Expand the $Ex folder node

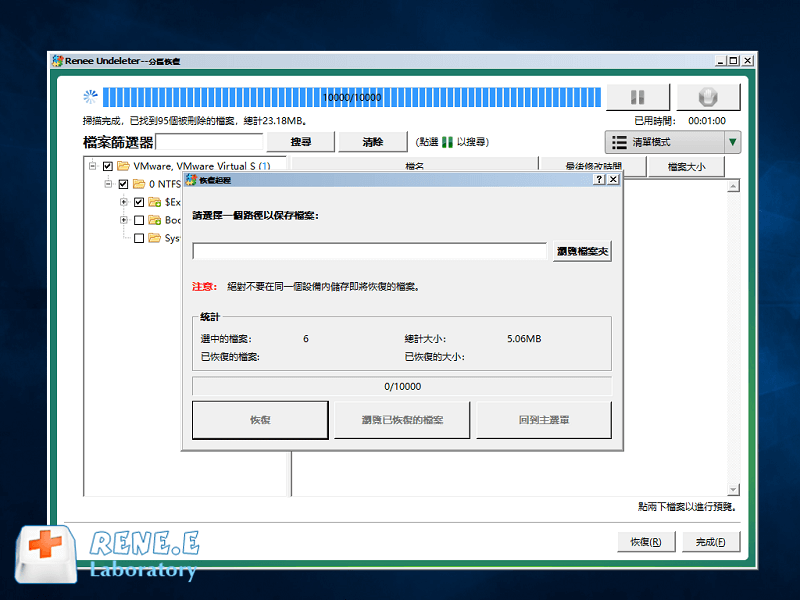click(123, 202)
